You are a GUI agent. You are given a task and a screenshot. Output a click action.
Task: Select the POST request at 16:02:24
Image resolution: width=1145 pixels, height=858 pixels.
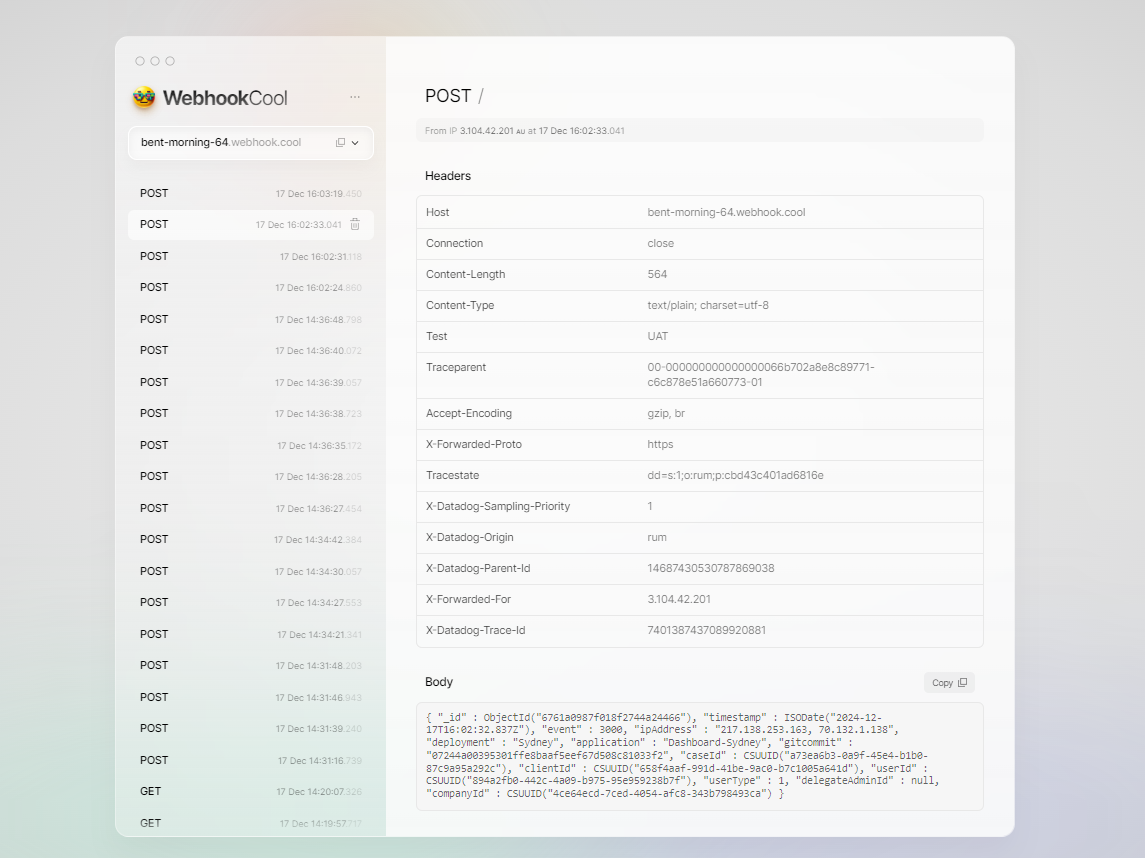[250, 288]
